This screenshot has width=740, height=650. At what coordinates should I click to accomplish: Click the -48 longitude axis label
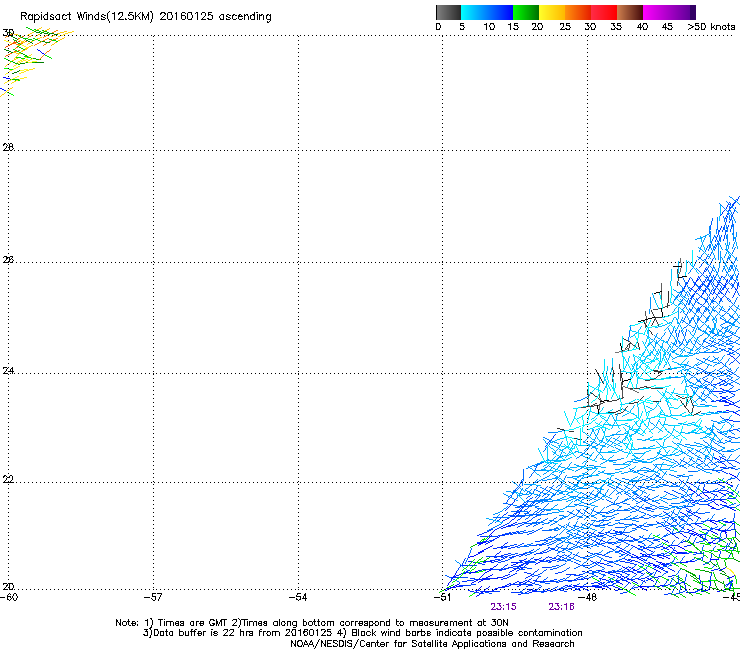point(588,597)
